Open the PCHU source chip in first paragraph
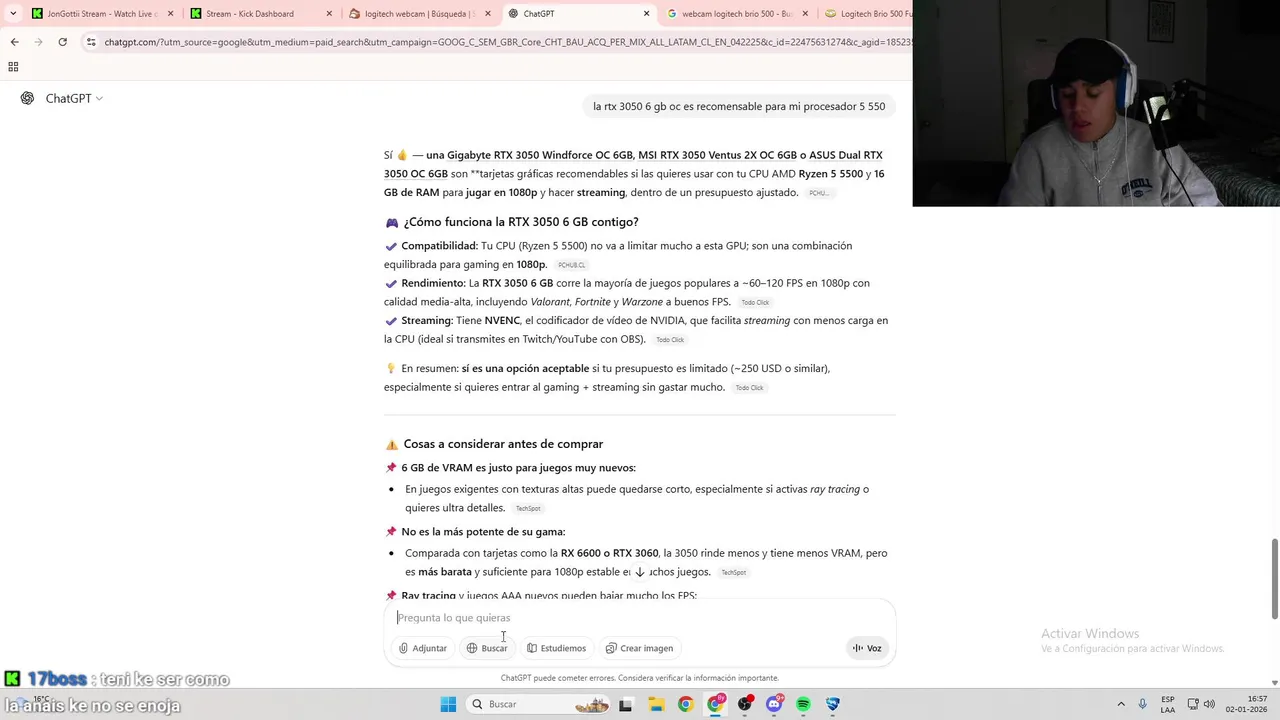 point(819,193)
